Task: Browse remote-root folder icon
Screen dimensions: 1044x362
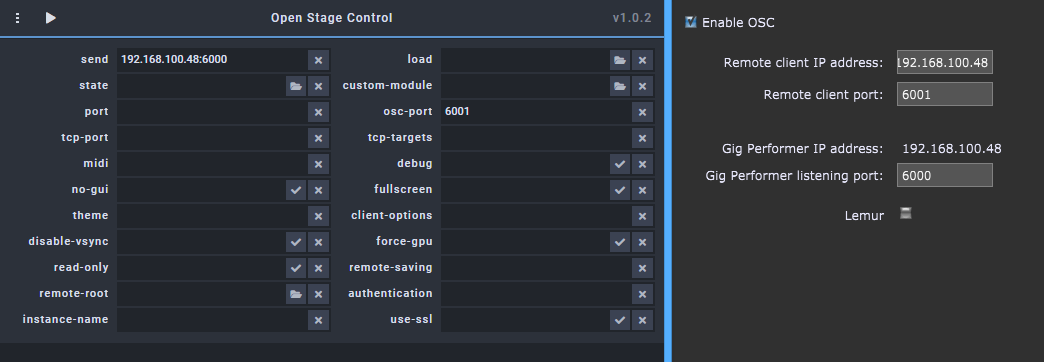Action: click(296, 293)
